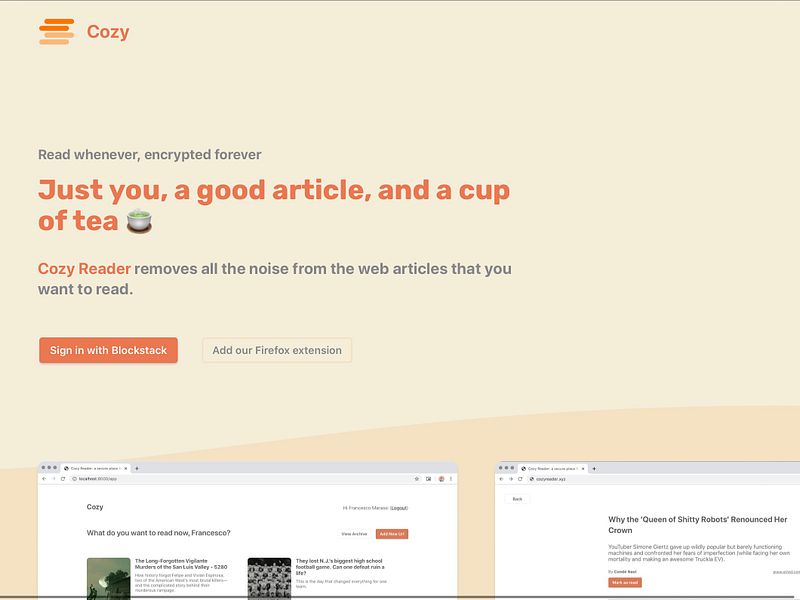The width and height of the screenshot is (800, 600).
Task: Click 'View Archive' in left mockup
Action: click(x=354, y=534)
